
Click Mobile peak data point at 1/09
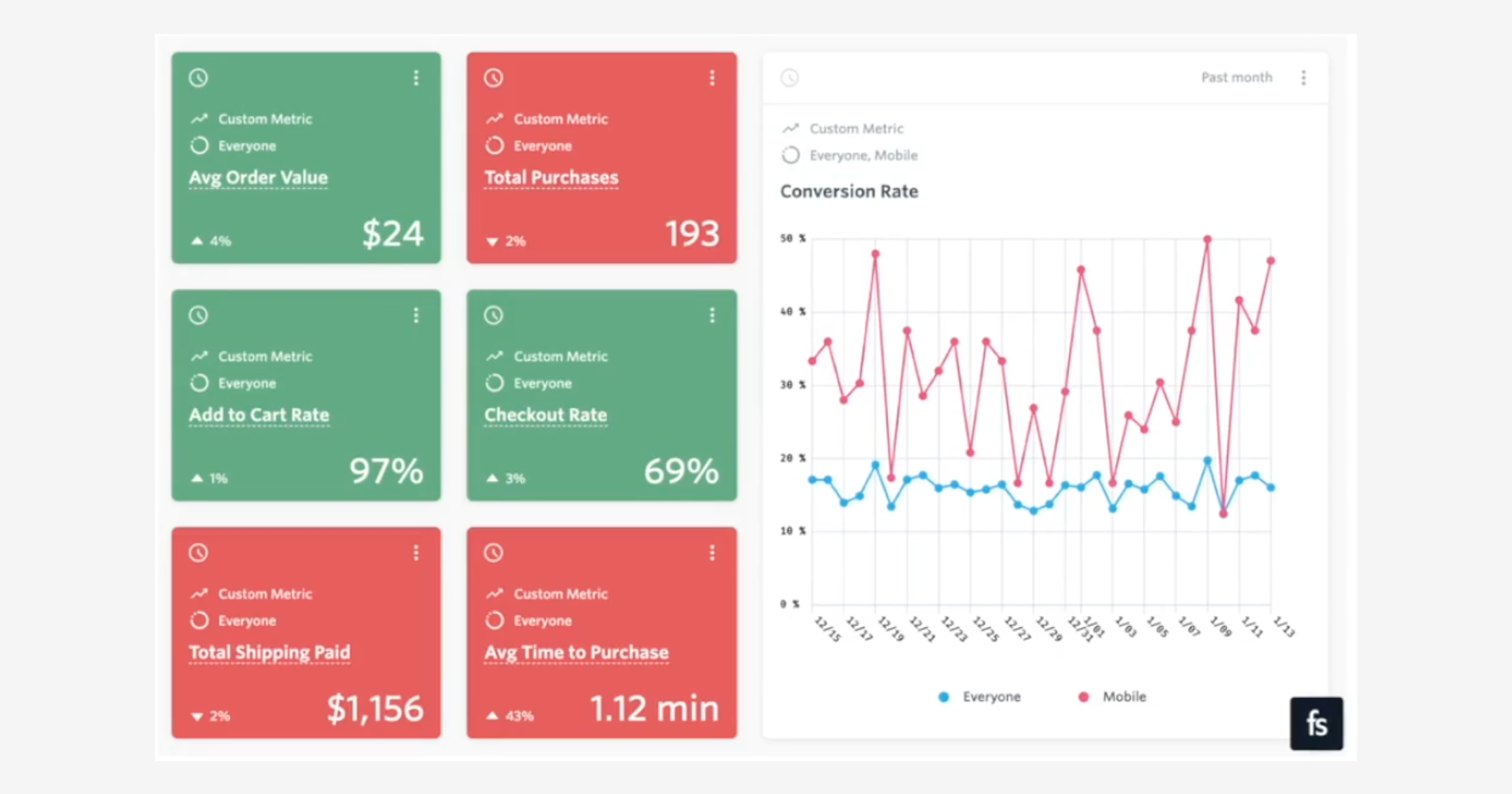pyautogui.click(x=1207, y=239)
